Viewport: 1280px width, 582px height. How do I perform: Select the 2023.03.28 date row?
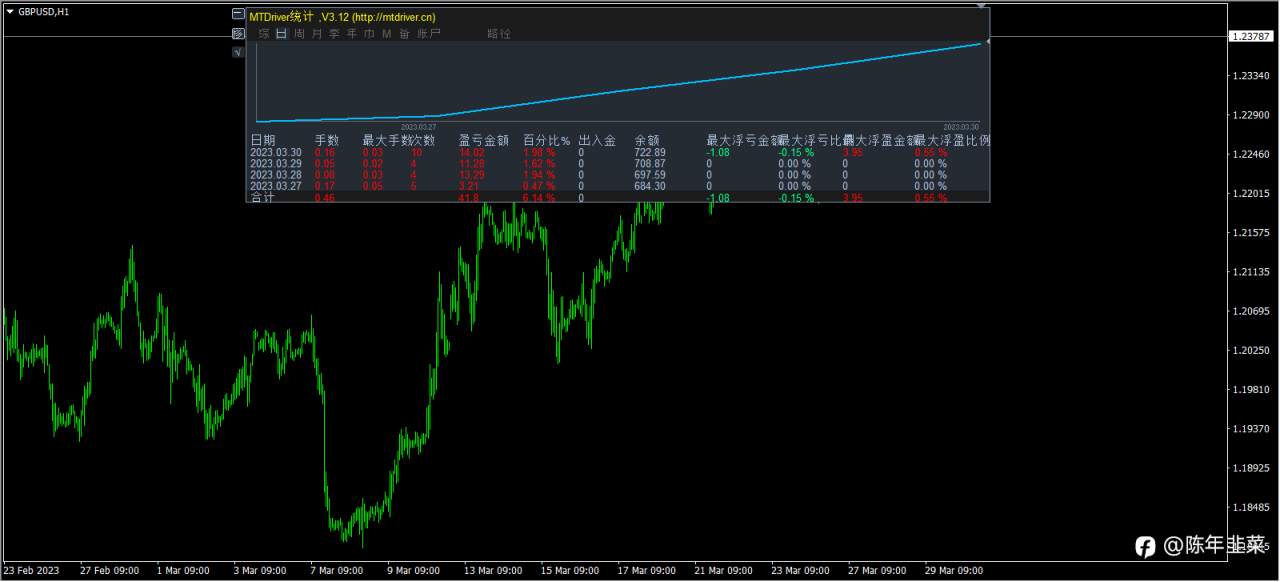[275, 175]
